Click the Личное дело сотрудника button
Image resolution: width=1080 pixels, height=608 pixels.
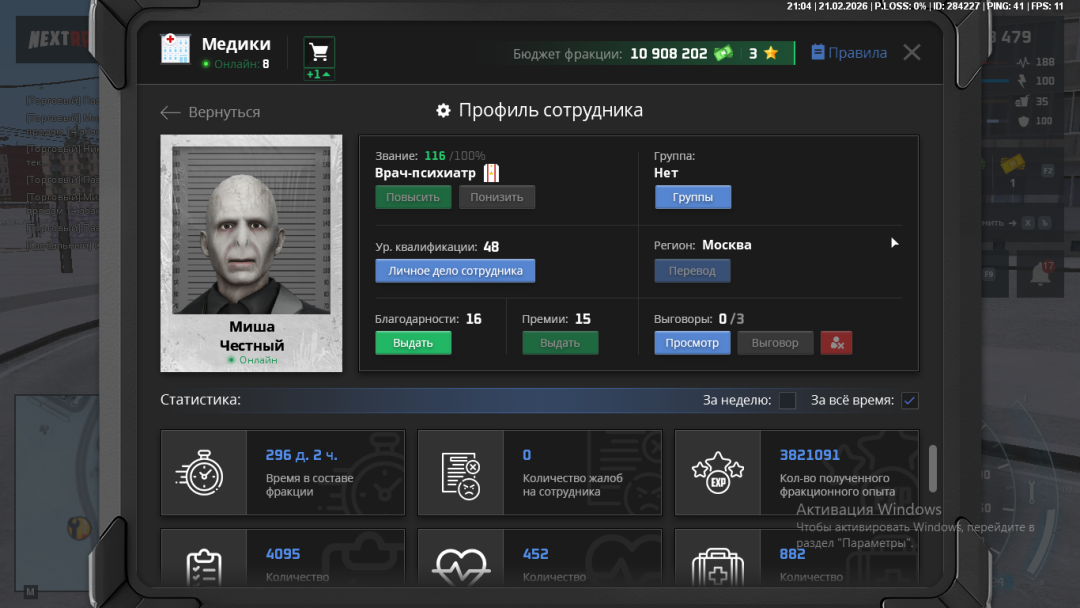coord(455,270)
